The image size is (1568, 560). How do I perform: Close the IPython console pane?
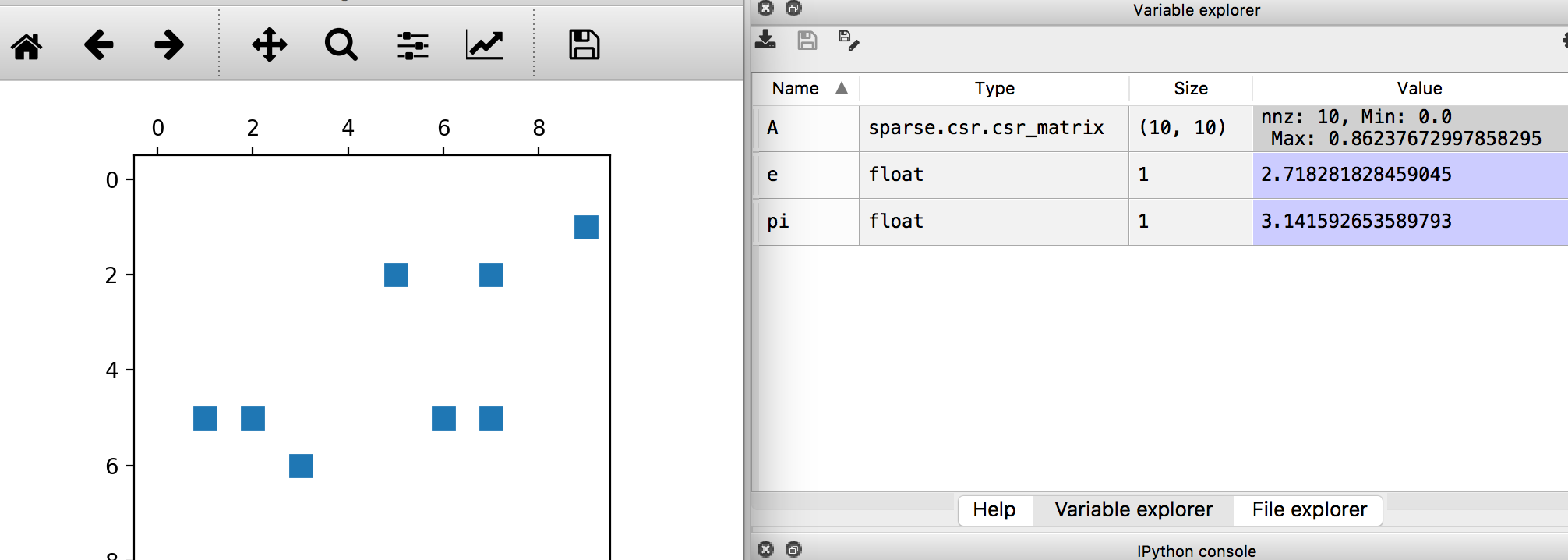pos(766,550)
